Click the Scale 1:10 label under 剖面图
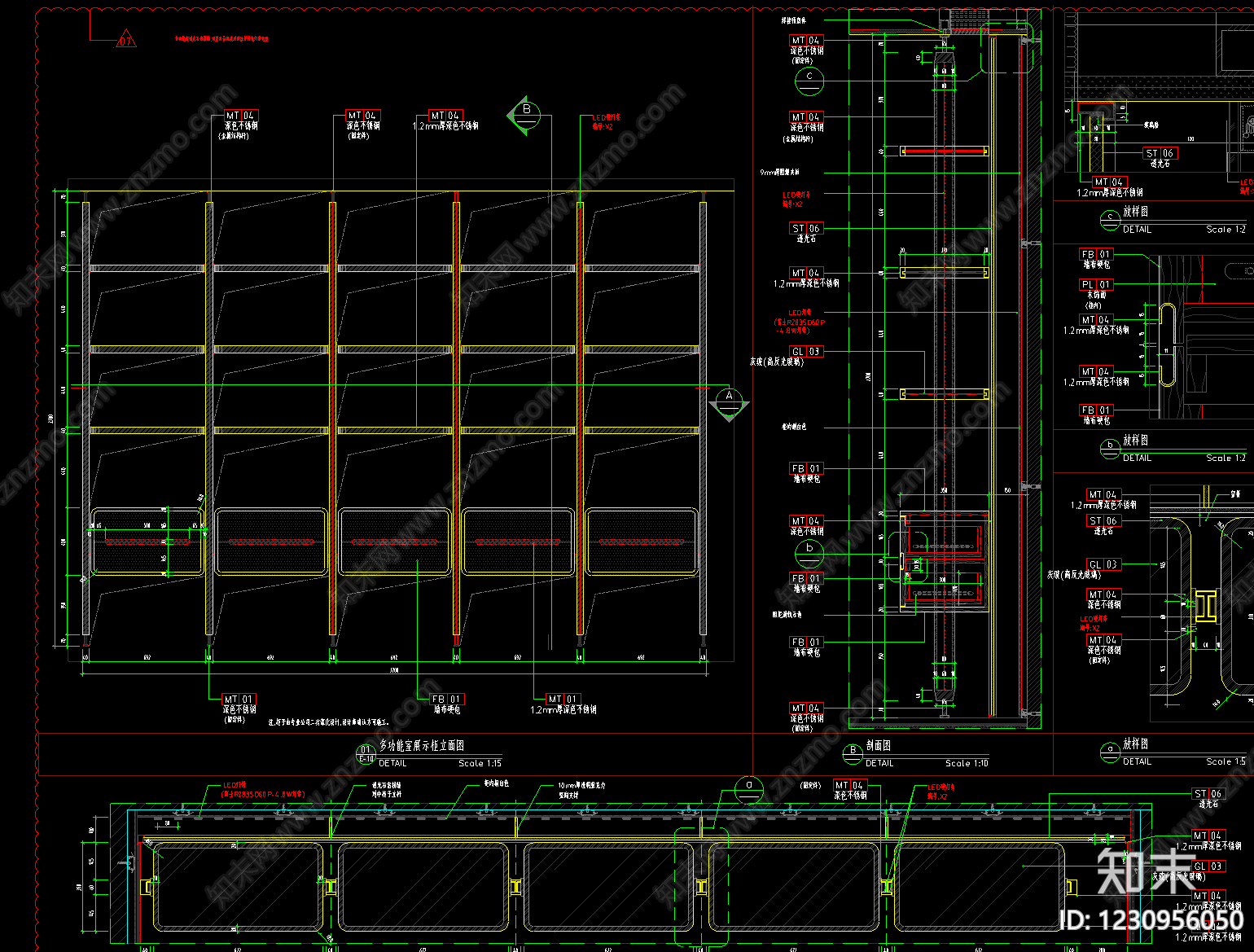This screenshot has height=952, width=1254. [967, 763]
